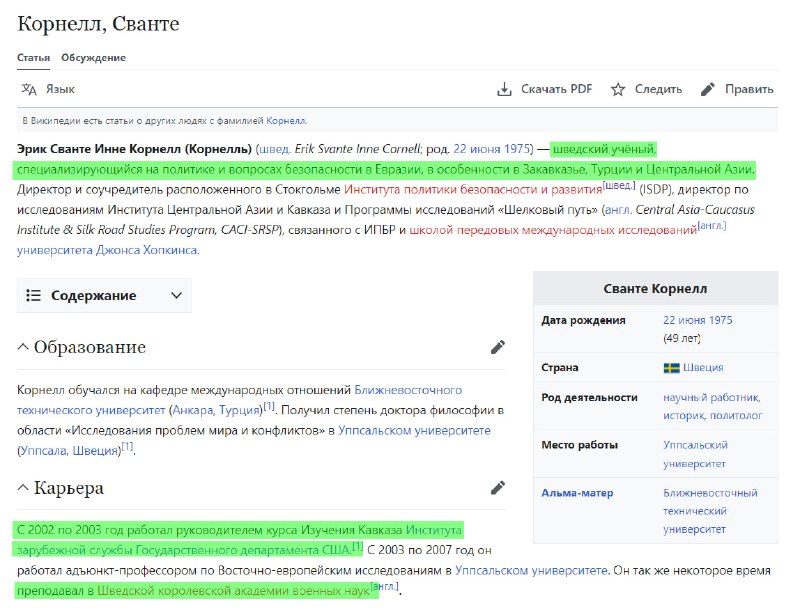Switch to the Обсуждение tab
The height and width of the screenshot is (610, 800).
[93, 58]
